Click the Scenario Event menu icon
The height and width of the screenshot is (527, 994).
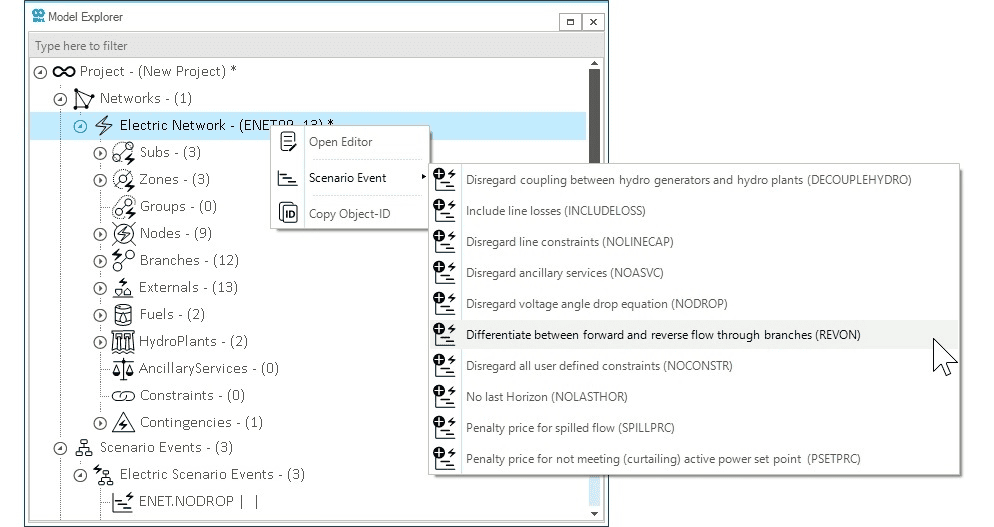click(x=288, y=178)
